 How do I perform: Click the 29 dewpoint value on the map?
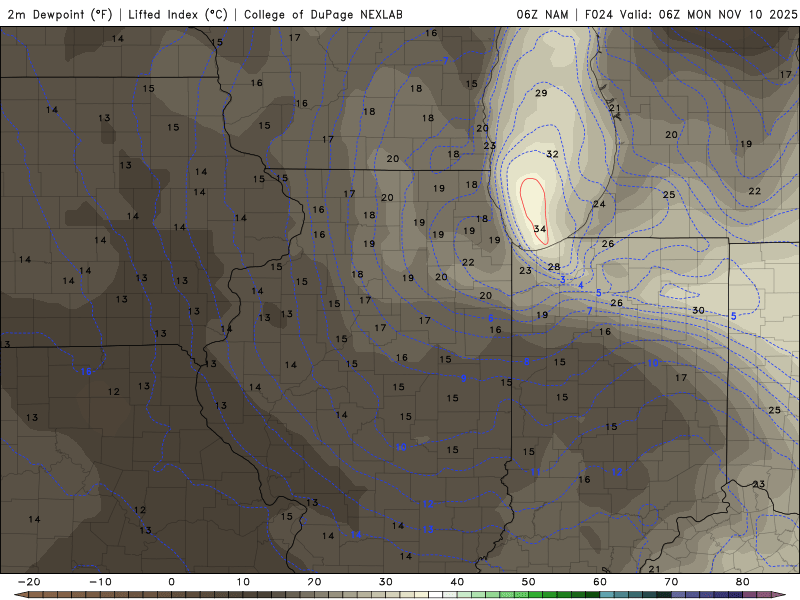541,93
